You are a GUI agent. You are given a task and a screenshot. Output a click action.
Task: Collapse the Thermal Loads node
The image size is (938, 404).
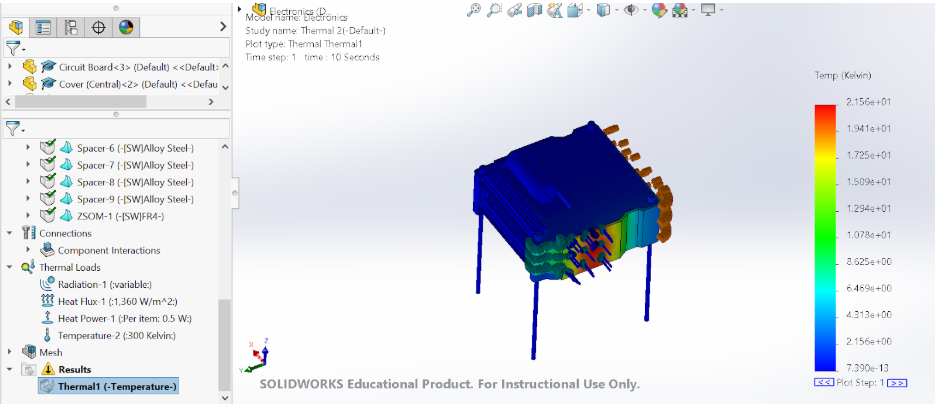10,268
